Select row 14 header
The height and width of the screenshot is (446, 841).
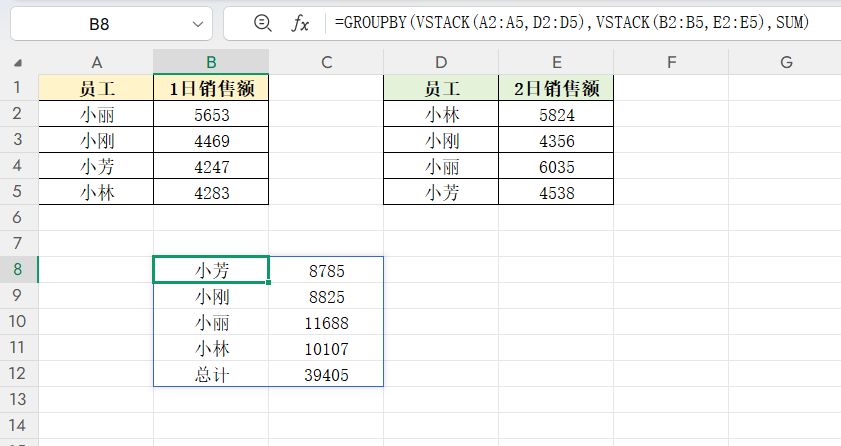coord(18,426)
